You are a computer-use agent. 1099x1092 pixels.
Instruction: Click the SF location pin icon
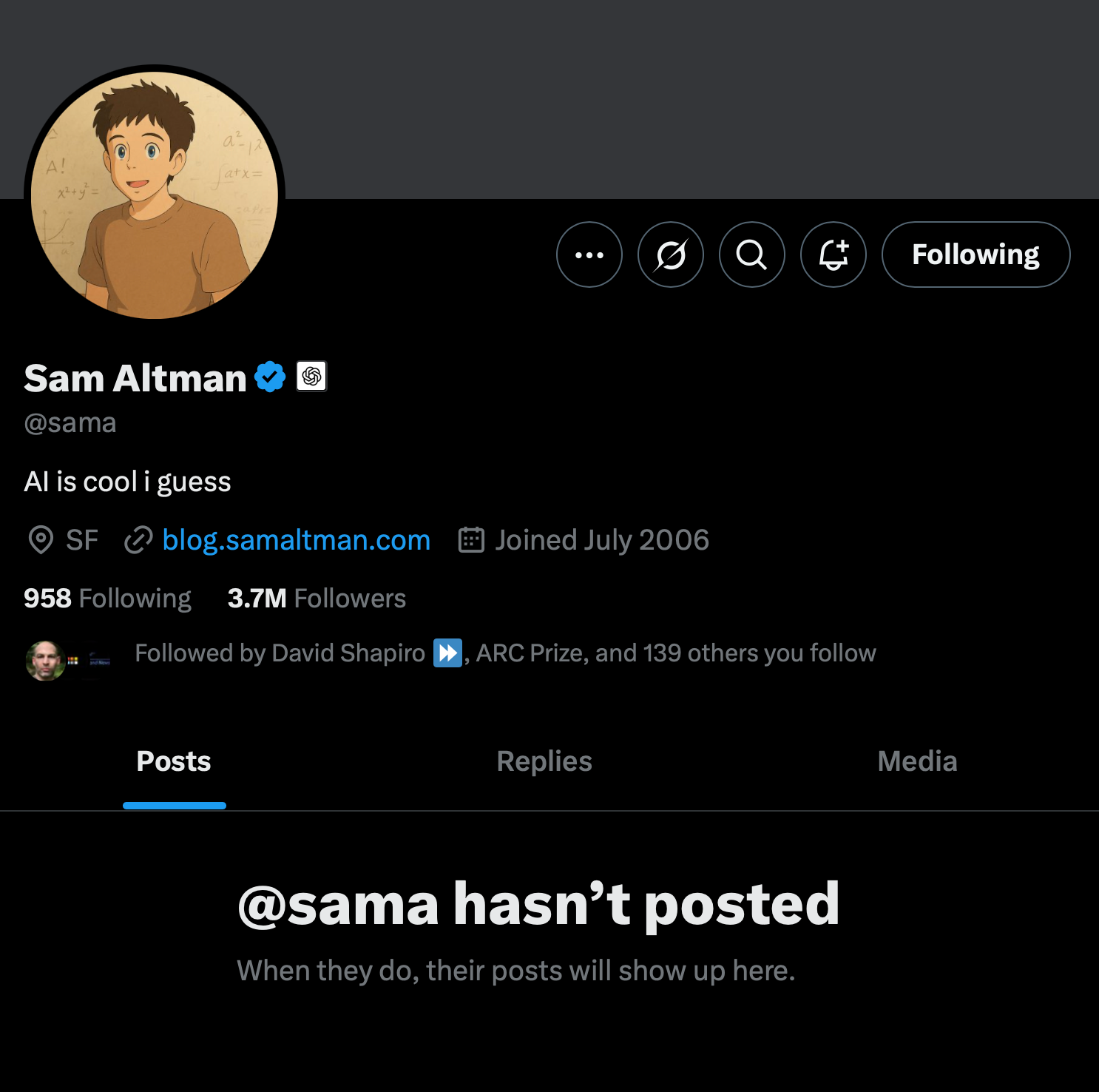41,540
